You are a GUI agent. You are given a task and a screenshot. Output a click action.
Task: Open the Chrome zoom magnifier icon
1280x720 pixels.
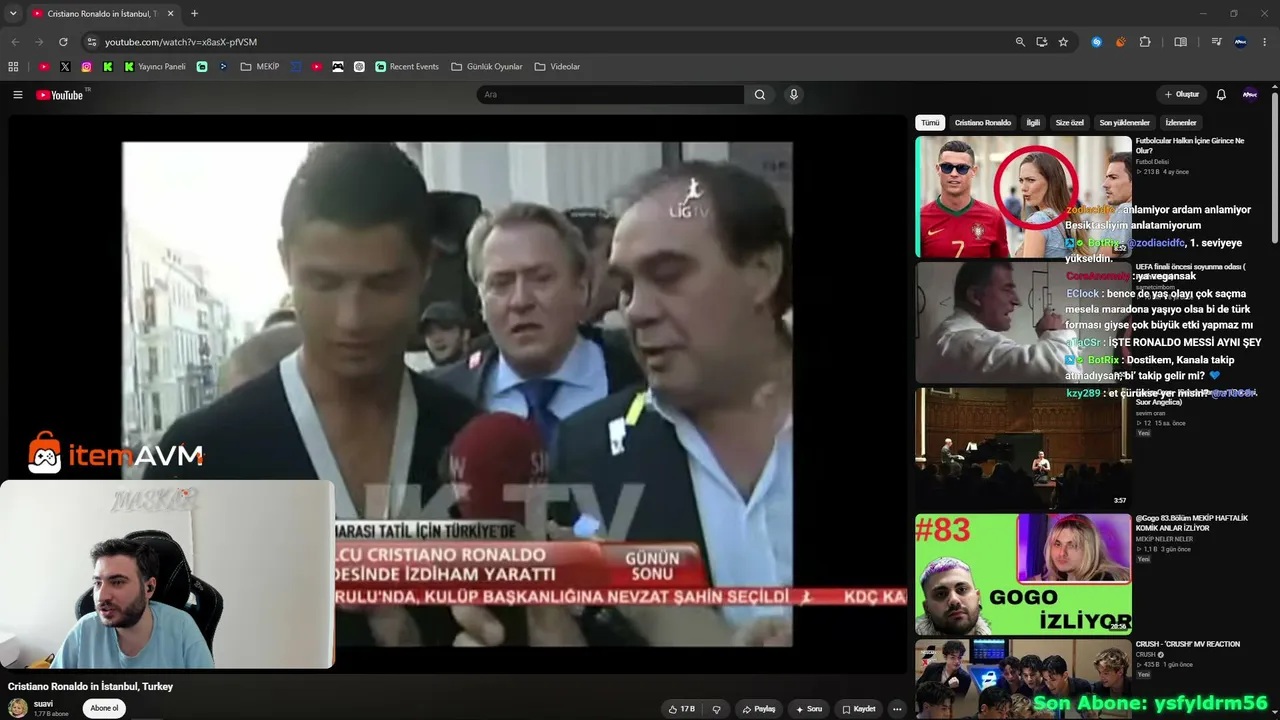(1020, 42)
